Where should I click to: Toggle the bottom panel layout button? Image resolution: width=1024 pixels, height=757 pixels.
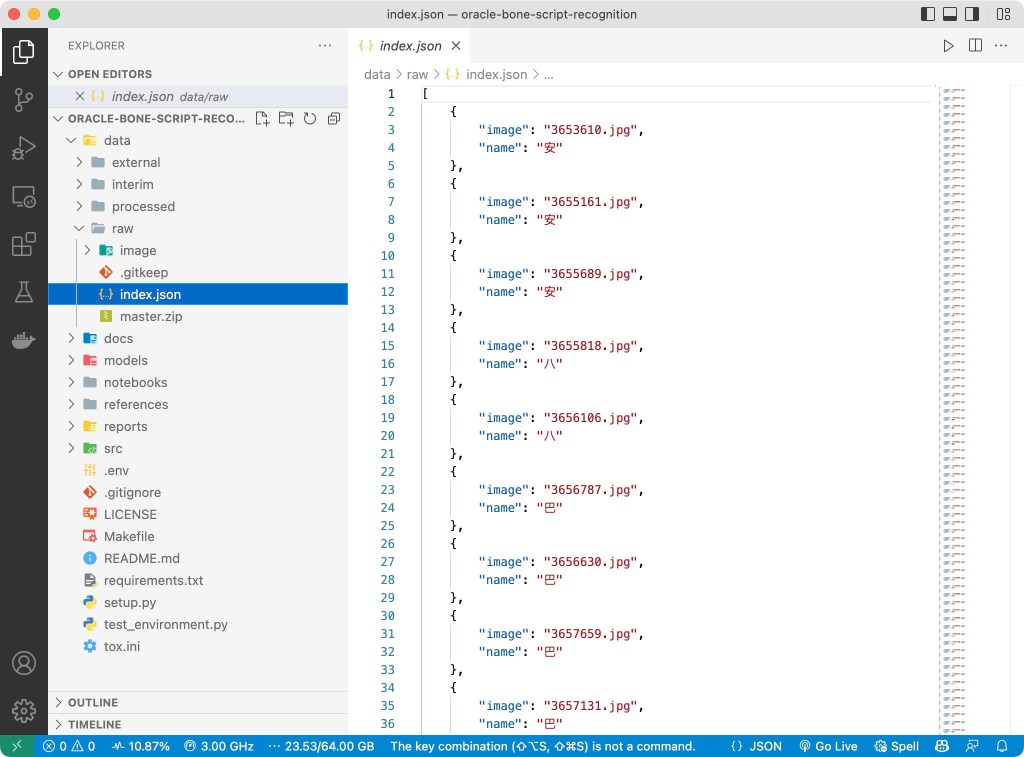[x=950, y=14]
